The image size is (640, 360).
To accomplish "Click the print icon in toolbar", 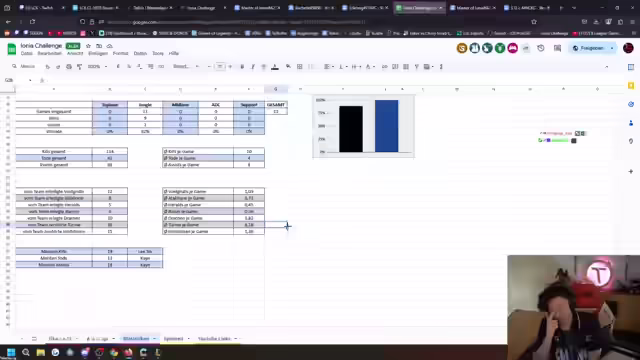I will pos(69,67).
